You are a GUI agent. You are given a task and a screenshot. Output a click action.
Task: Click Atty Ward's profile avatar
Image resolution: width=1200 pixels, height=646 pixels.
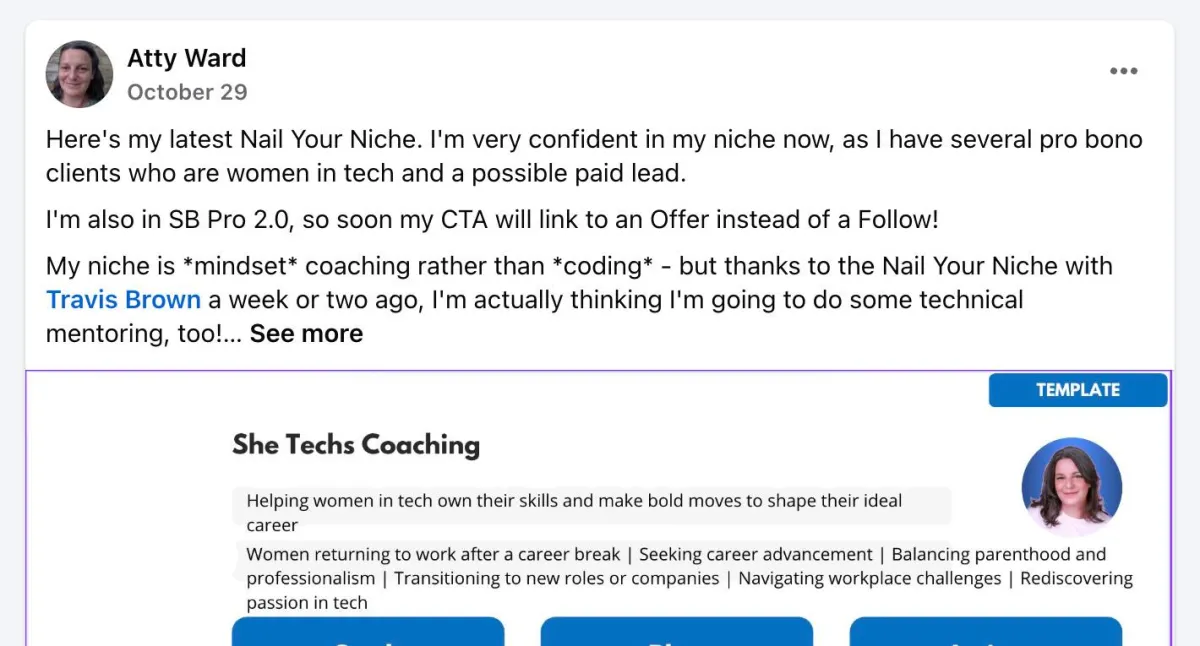(x=79, y=74)
